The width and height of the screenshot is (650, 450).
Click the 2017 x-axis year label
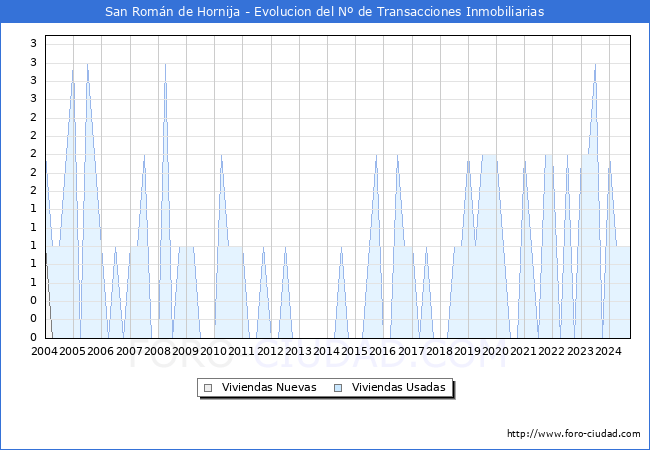411,351
